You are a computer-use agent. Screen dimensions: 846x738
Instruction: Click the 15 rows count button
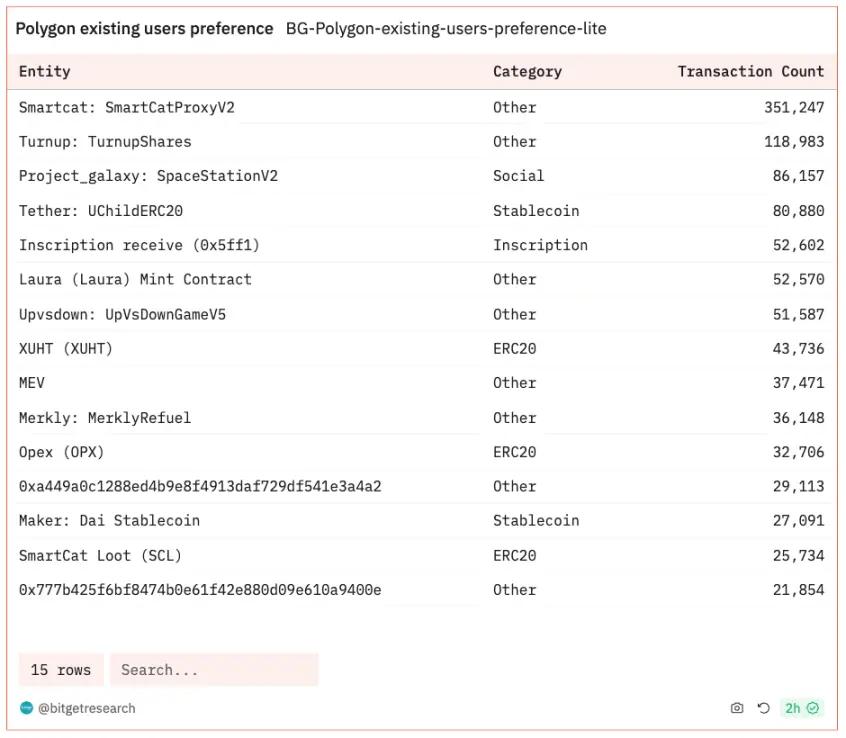[61, 670]
